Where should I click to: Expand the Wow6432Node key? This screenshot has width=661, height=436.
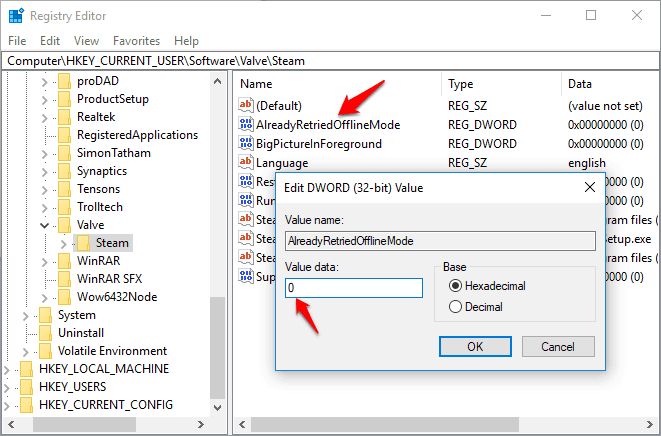click(x=45, y=298)
